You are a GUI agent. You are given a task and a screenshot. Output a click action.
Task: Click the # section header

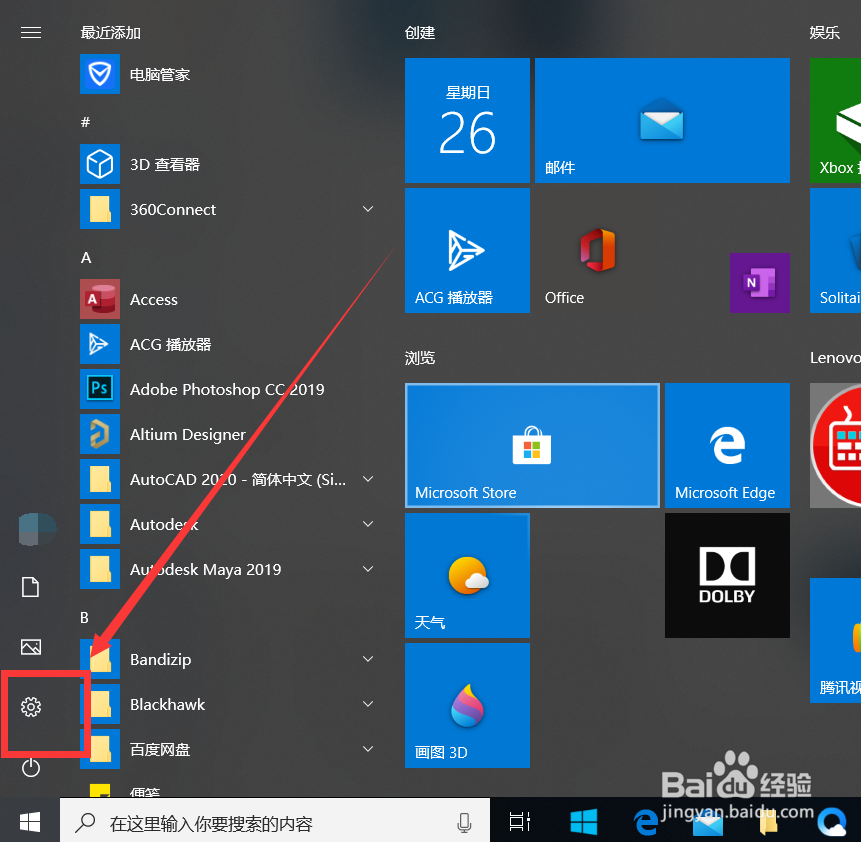pyautogui.click(x=85, y=122)
